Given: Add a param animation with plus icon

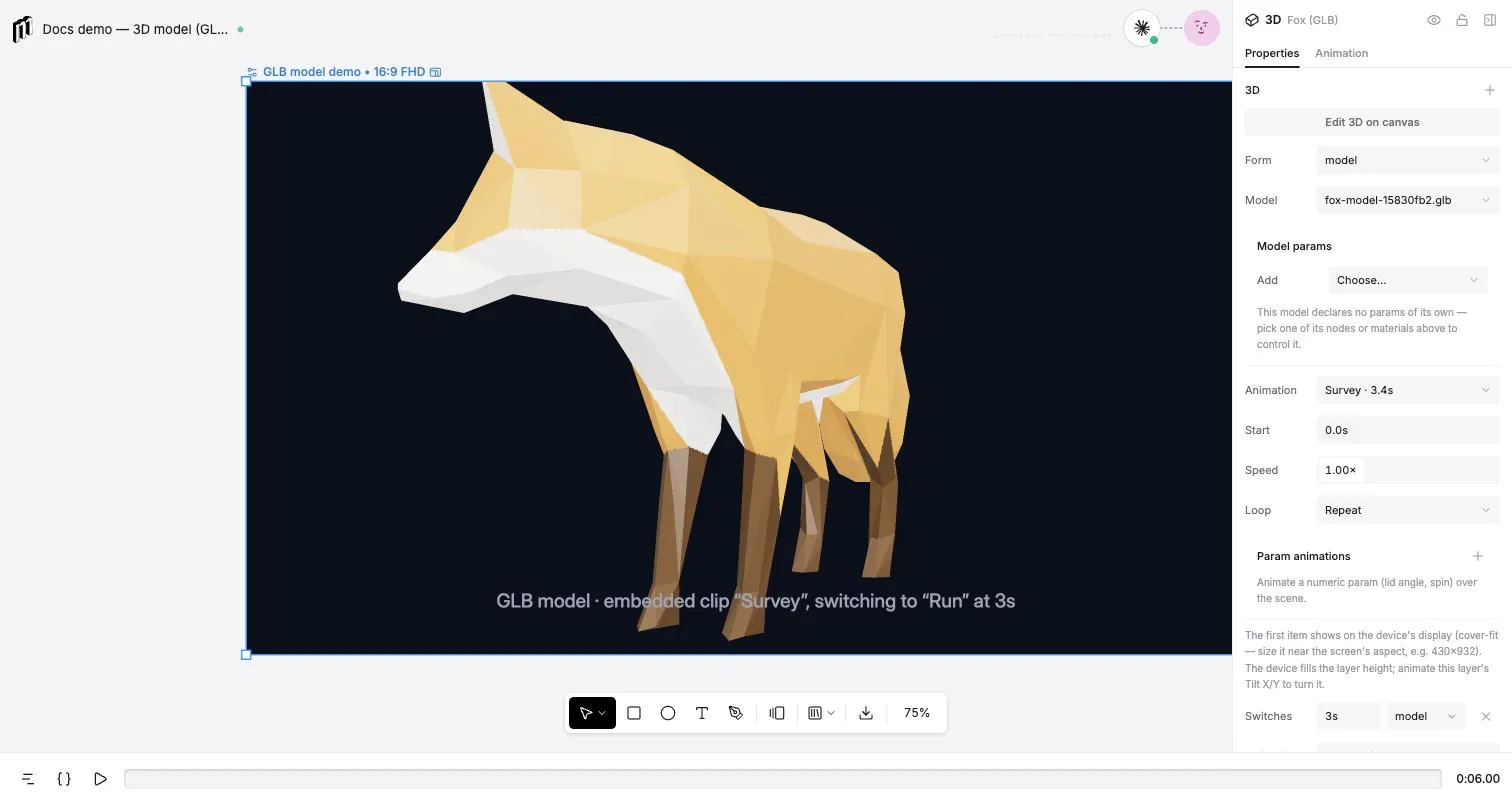Looking at the screenshot, I should [1478, 556].
